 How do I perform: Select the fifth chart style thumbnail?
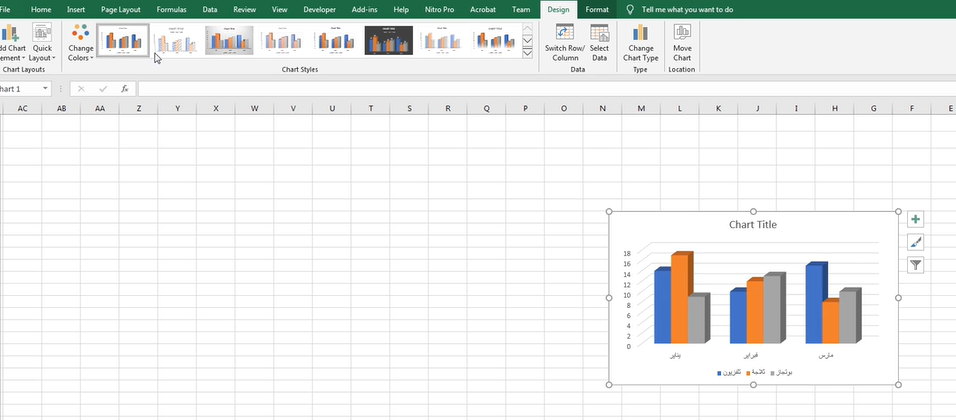[x=335, y=40]
